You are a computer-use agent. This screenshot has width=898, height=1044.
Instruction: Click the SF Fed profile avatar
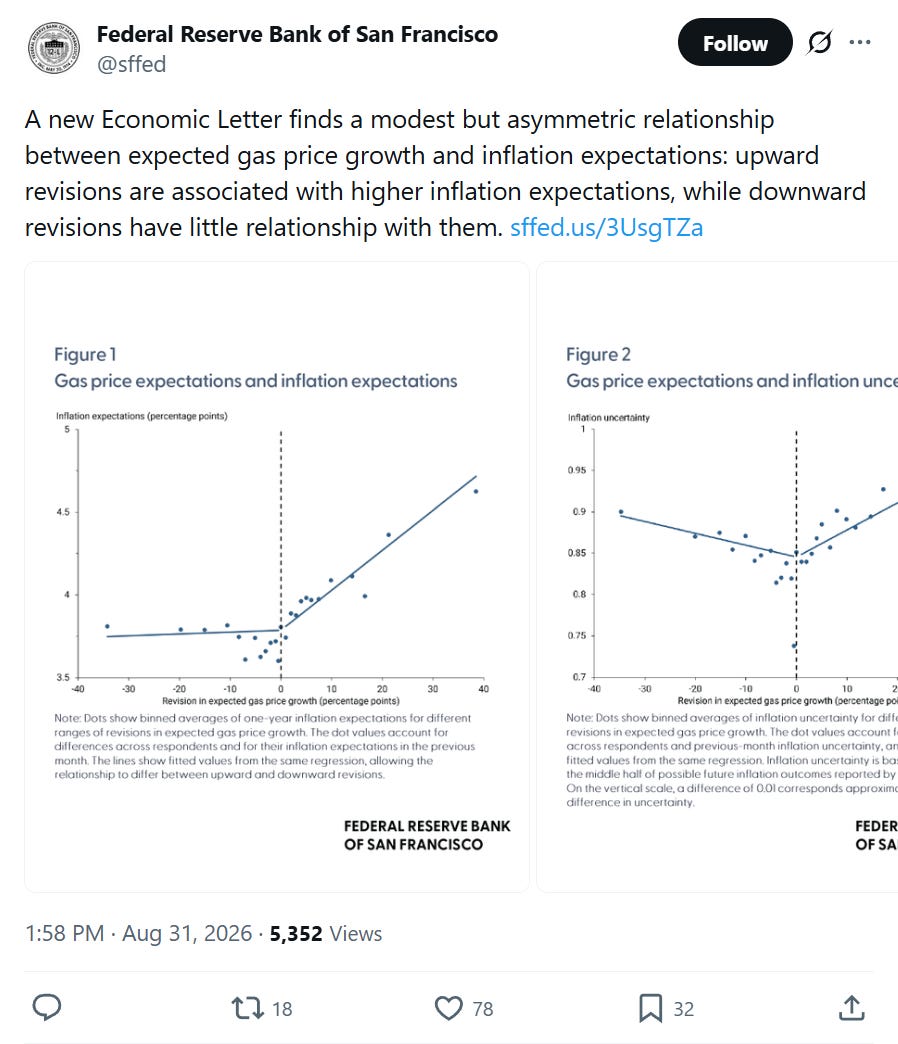54,48
